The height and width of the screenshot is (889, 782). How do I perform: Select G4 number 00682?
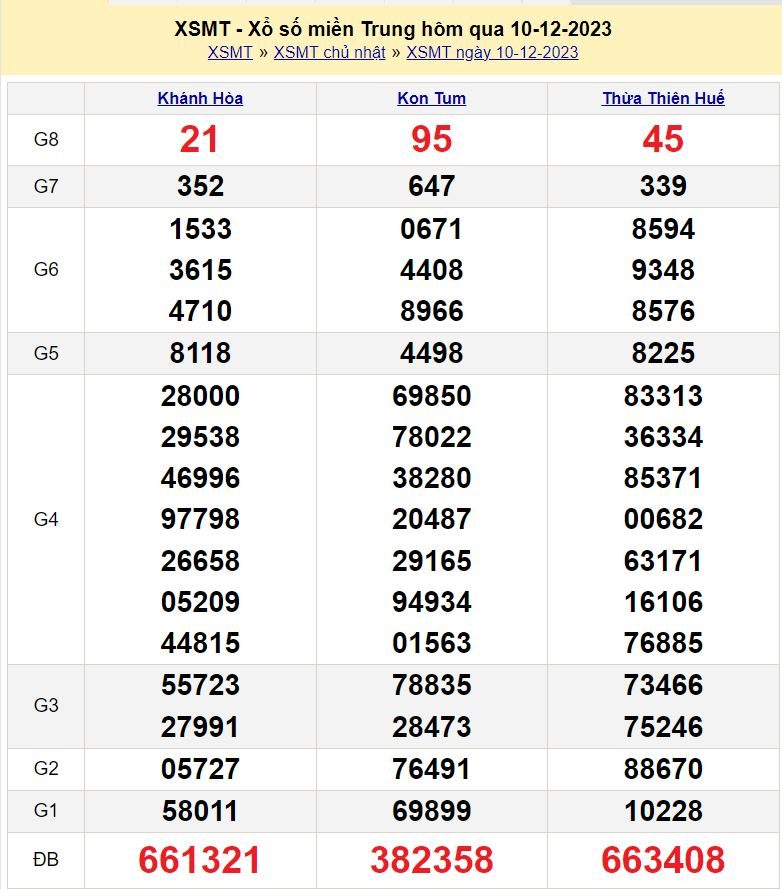pyautogui.click(x=663, y=519)
